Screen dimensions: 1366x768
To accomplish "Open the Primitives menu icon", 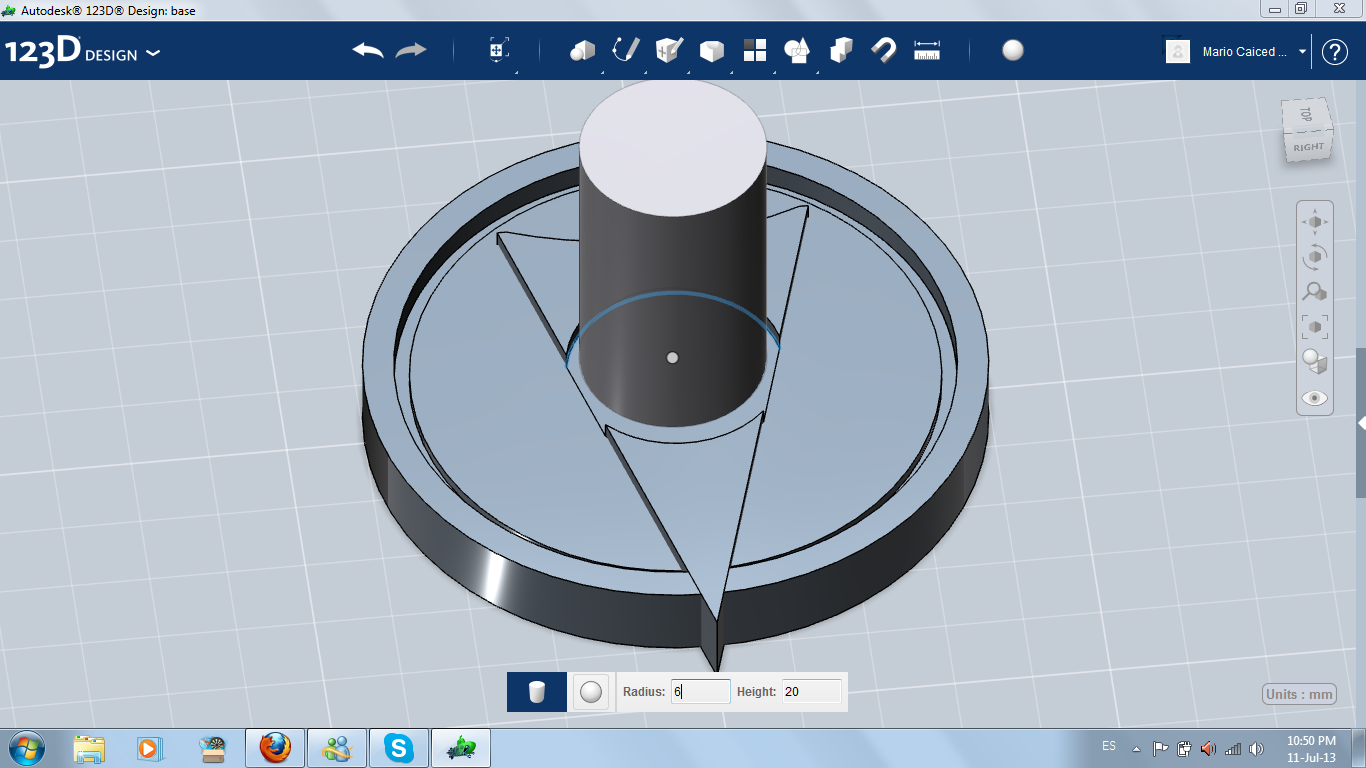I will click(x=582, y=50).
